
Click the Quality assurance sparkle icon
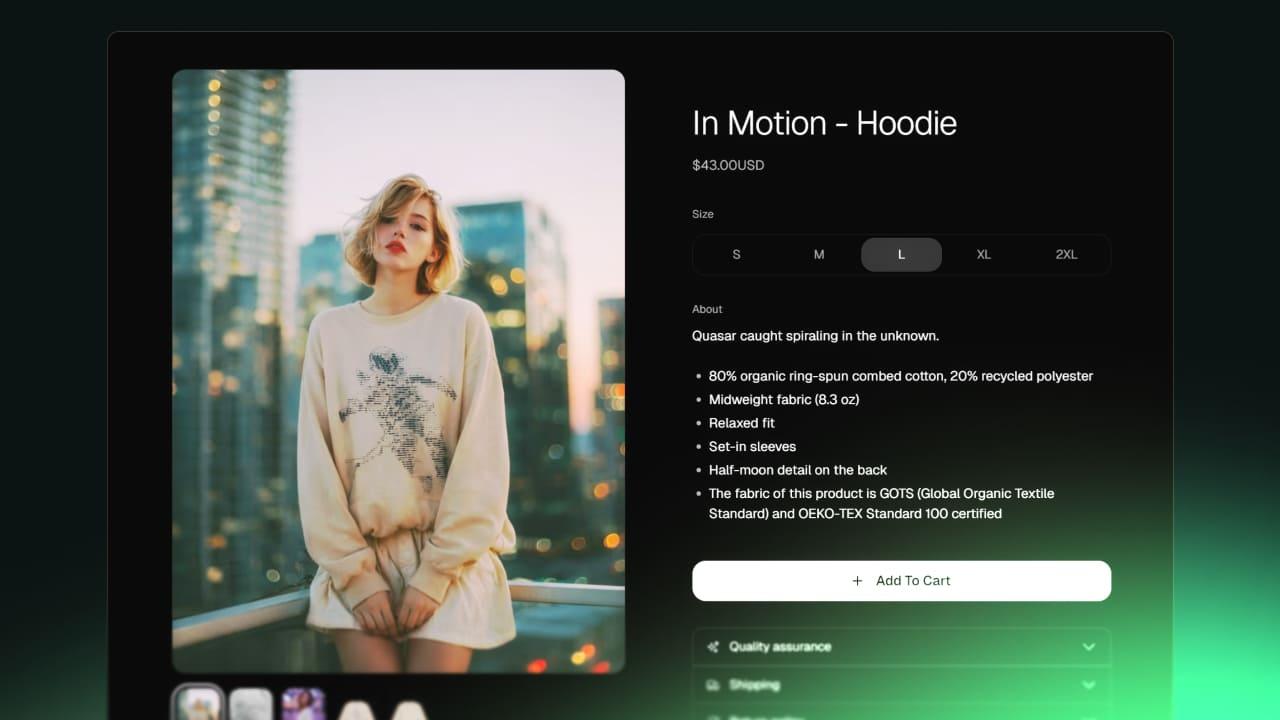tap(713, 647)
